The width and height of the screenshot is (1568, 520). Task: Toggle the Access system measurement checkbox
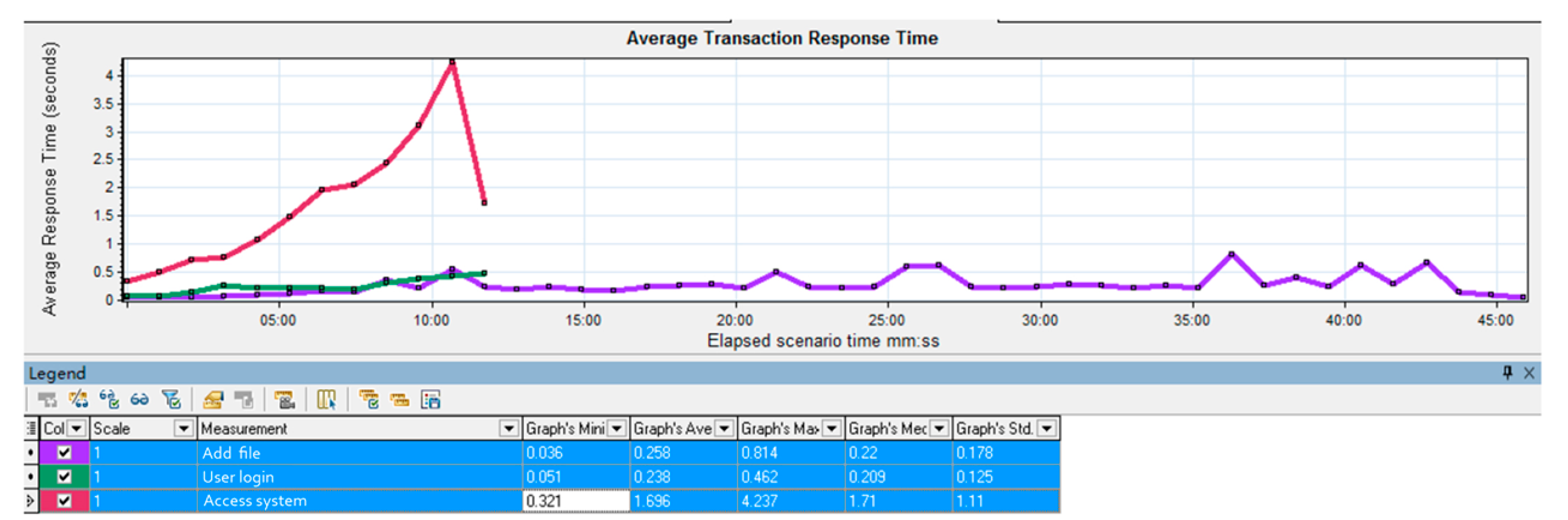tap(64, 500)
